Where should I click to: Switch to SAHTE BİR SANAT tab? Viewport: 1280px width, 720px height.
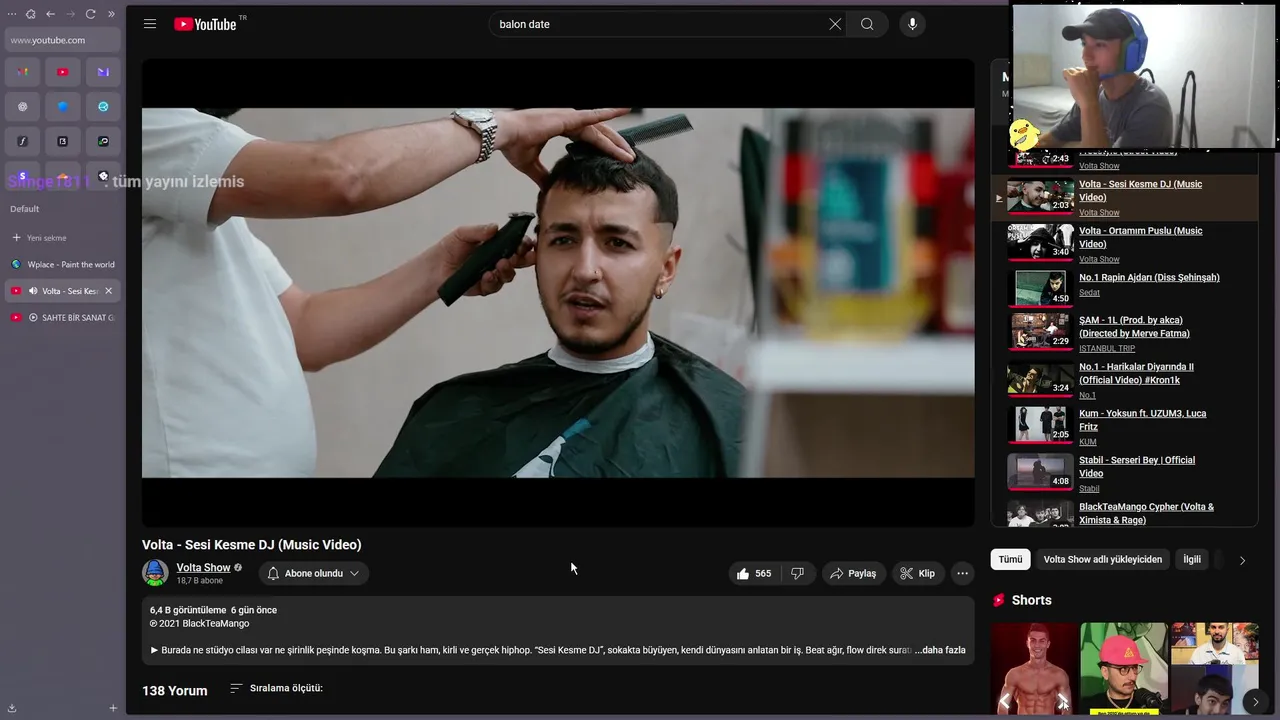tap(62, 317)
